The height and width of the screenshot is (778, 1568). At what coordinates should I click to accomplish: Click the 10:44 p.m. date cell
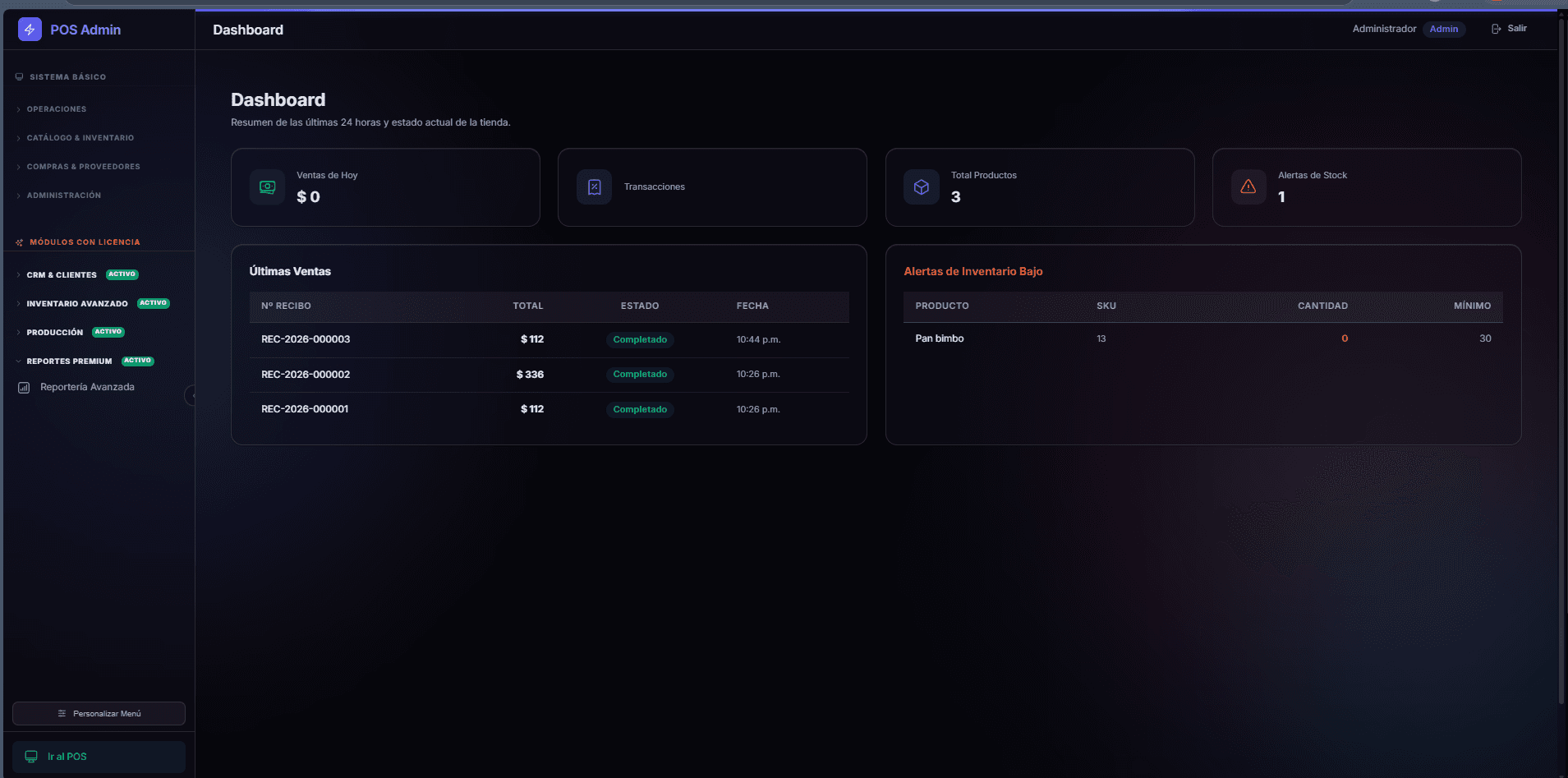click(x=758, y=339)
